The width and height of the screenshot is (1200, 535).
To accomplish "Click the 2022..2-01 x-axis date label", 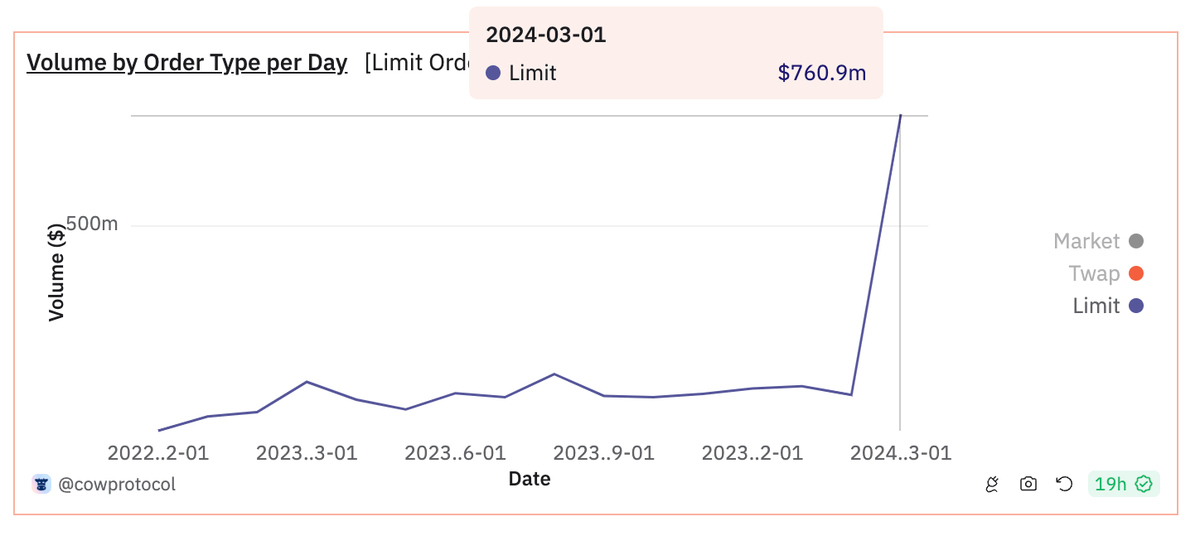I will click(x=158, y=453).
